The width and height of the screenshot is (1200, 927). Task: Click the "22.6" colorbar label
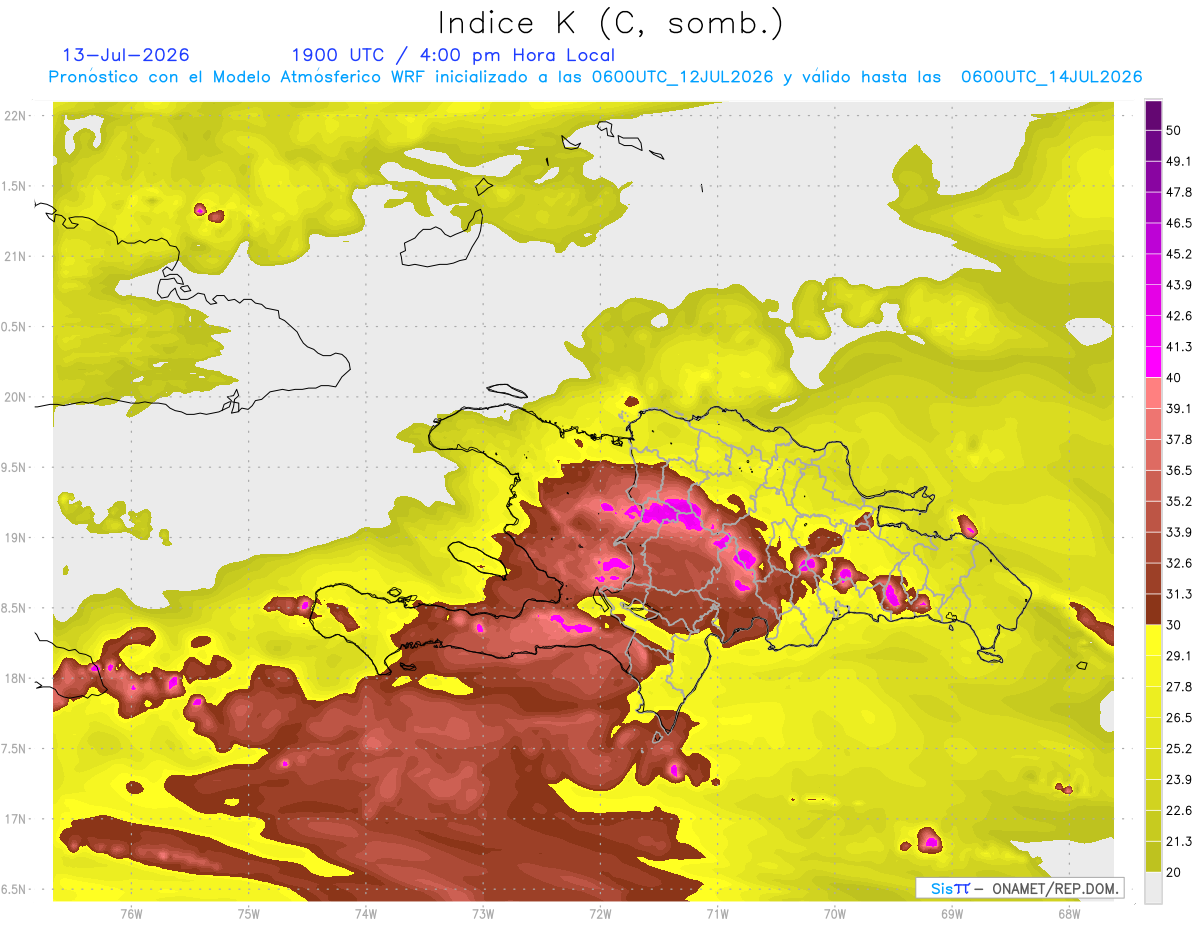[1179, 810]
